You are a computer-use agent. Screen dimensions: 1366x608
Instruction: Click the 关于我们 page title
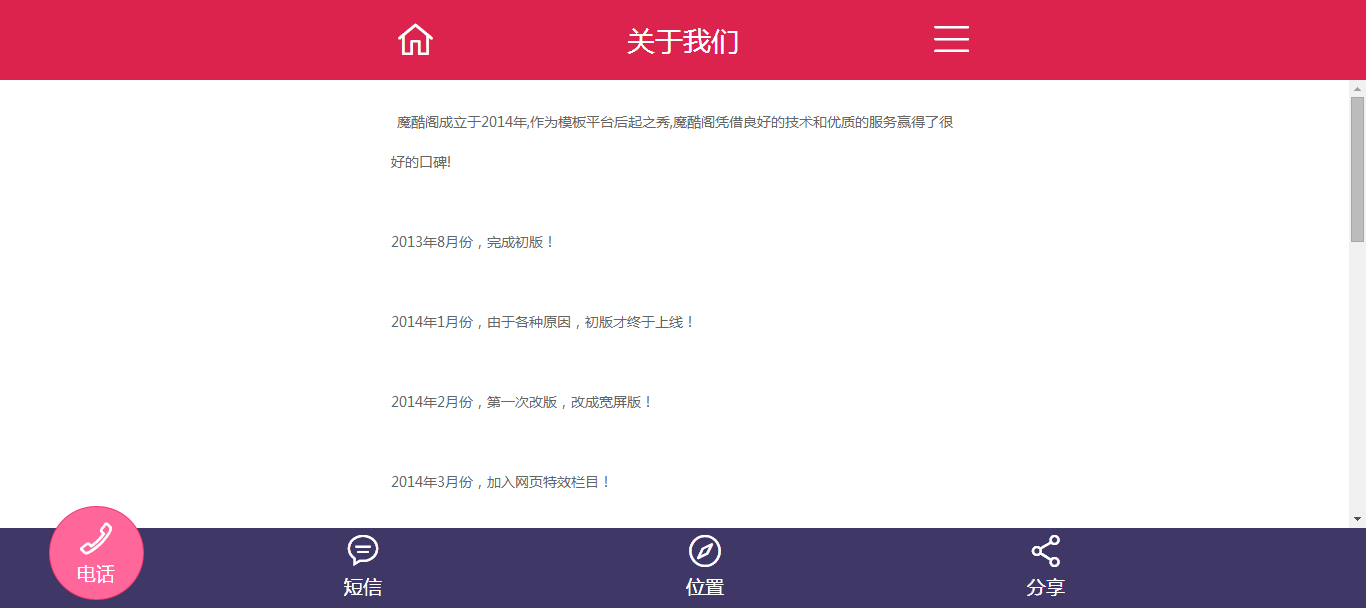coord(682,42)
